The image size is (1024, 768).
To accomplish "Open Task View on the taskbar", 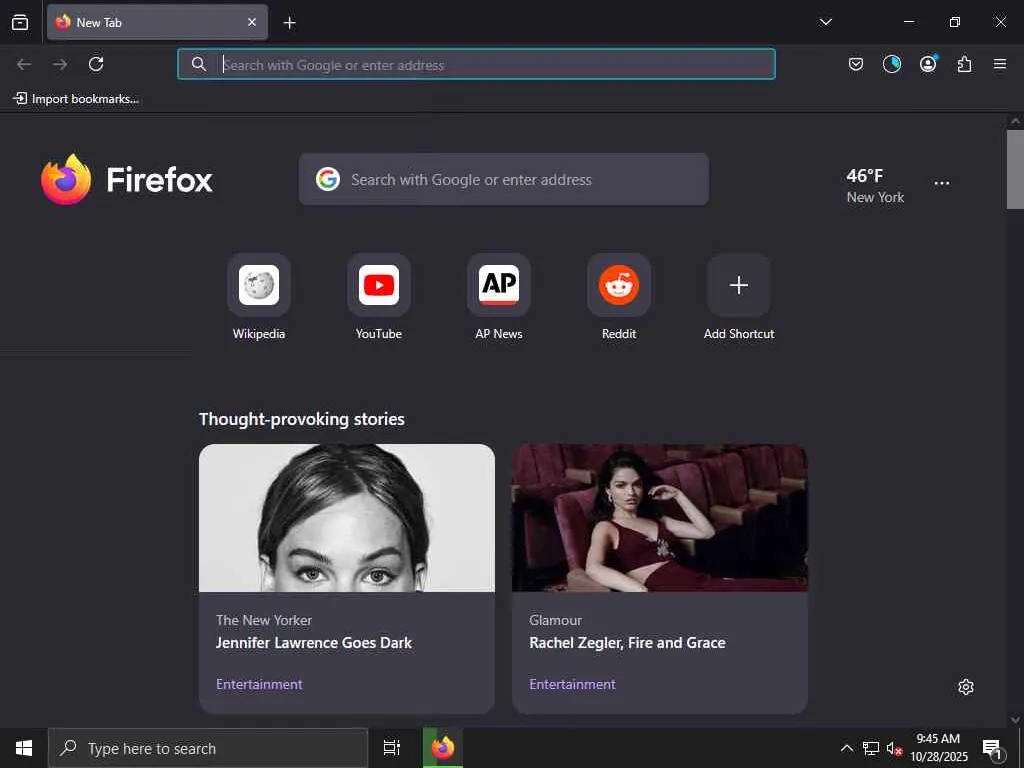I will [x=392, y=748].
